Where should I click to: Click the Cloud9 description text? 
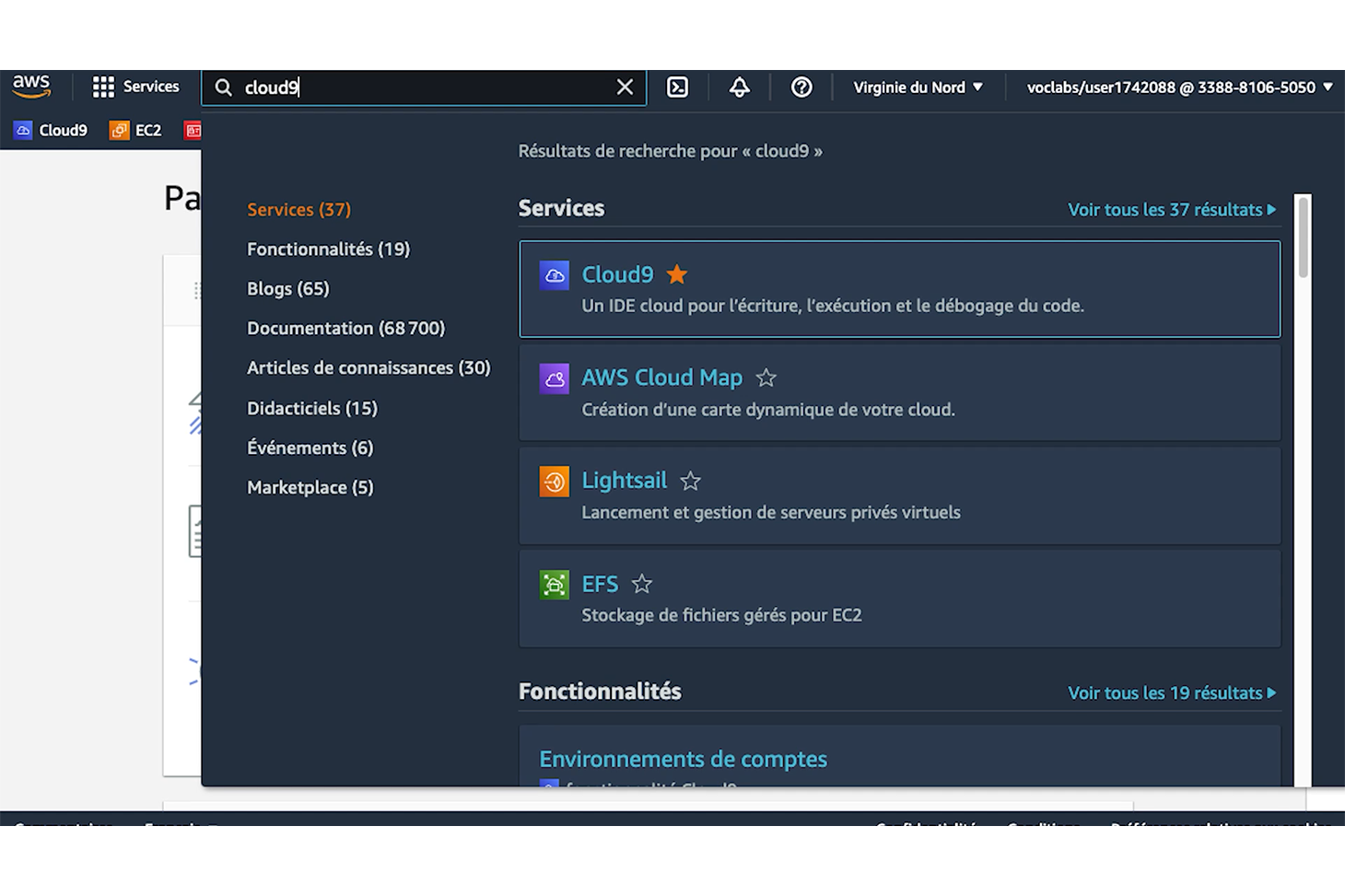(833, 306)
